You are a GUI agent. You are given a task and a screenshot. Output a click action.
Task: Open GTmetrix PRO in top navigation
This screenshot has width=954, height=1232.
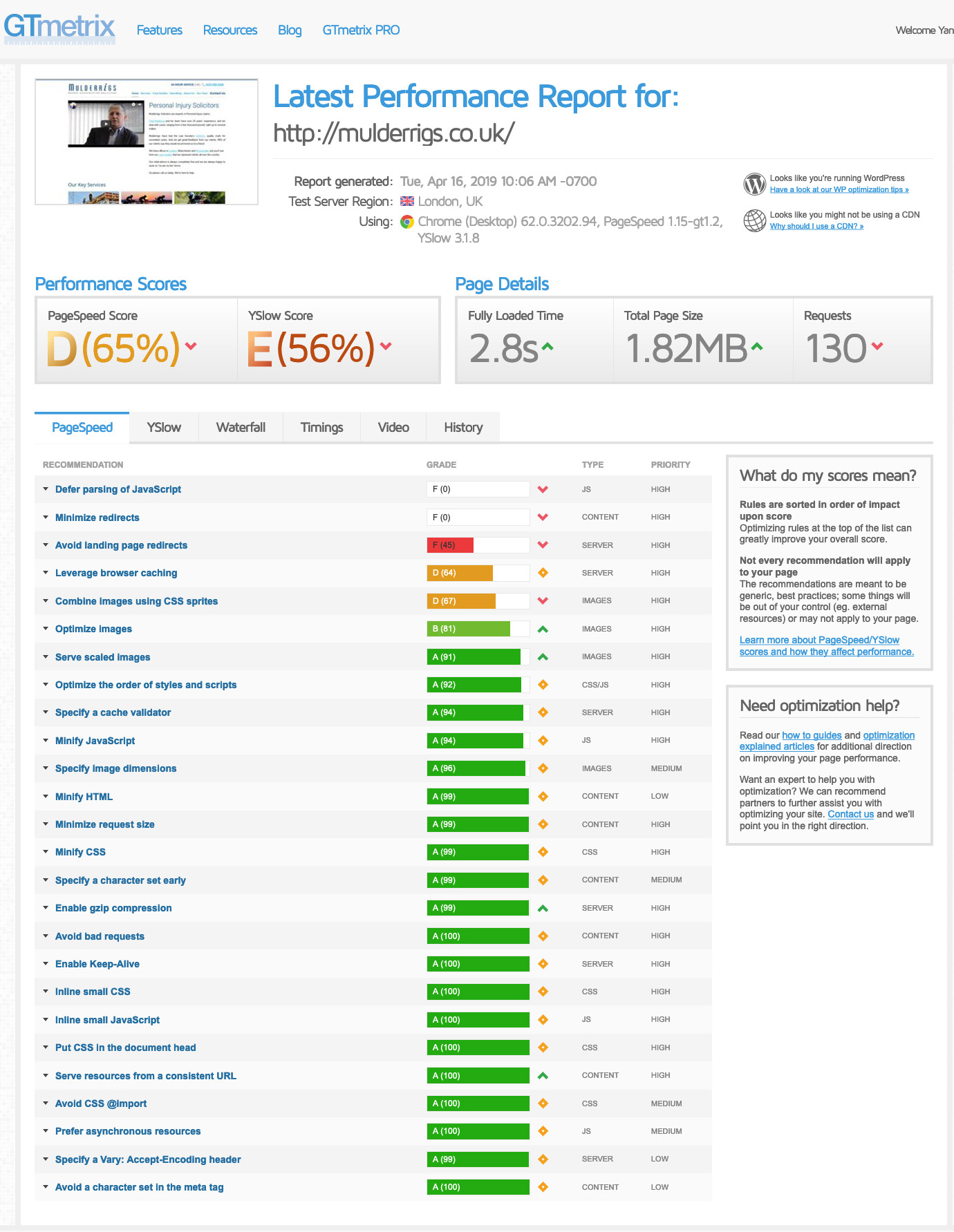click(361, 30)
